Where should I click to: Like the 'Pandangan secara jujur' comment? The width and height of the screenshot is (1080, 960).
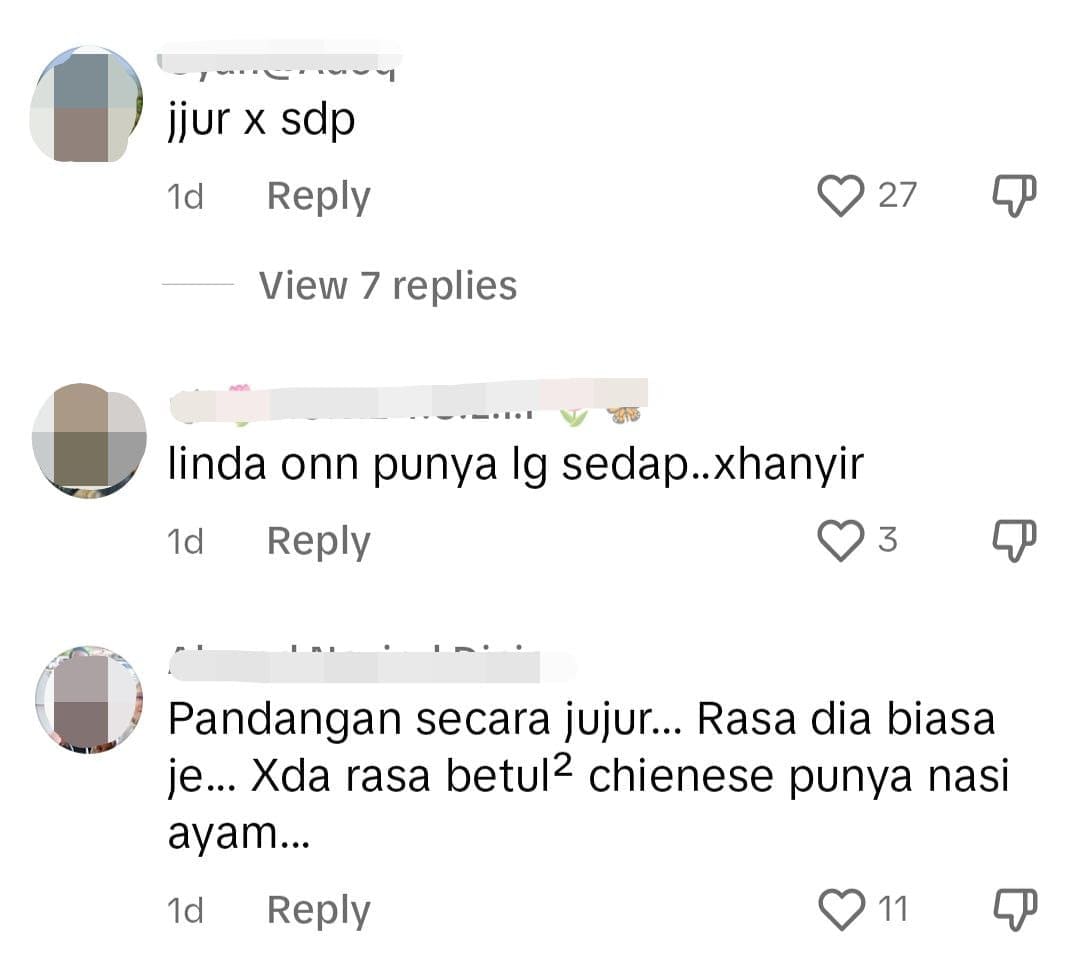[840, 909]
